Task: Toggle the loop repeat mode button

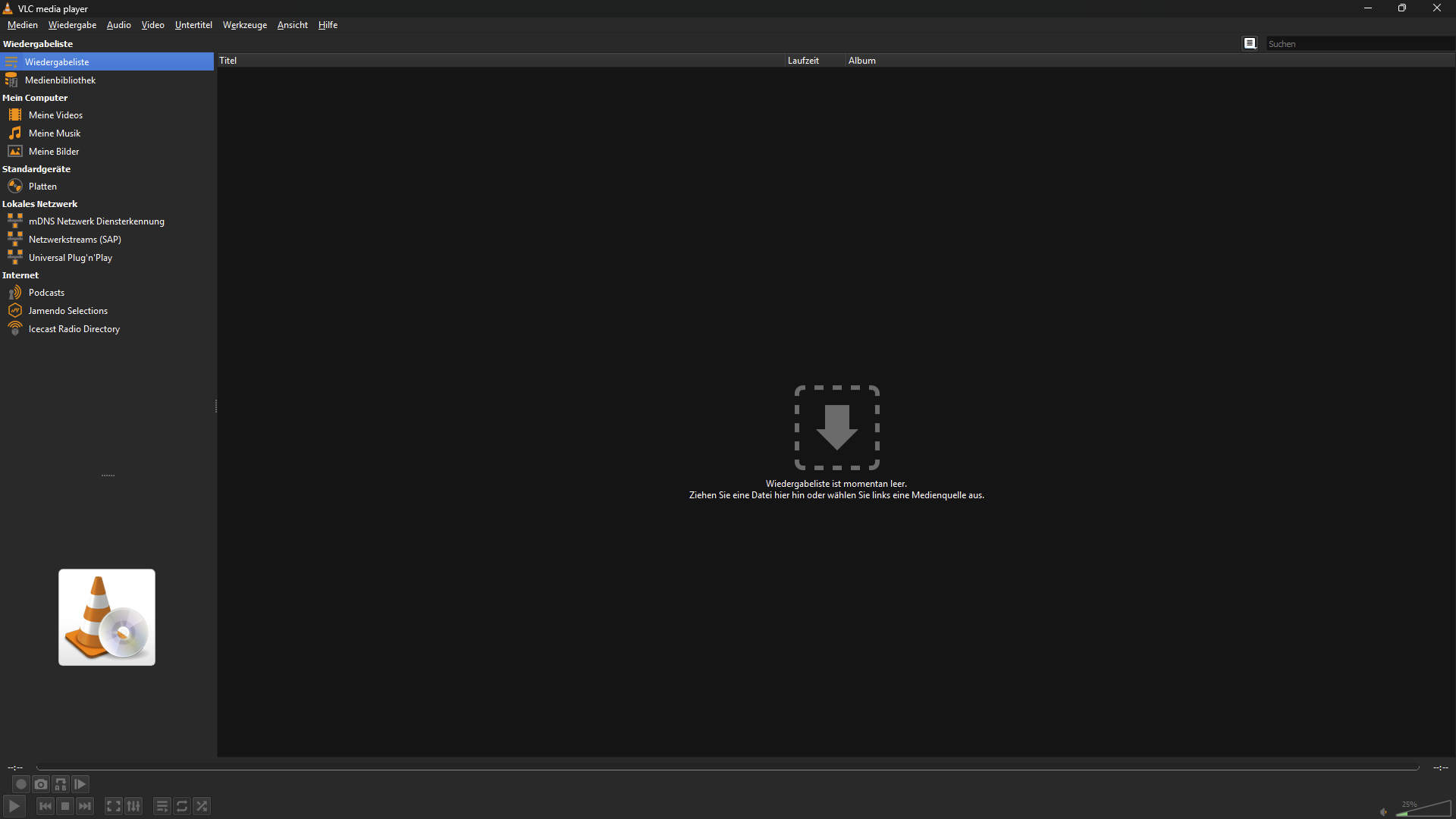Action: pyautogui.click(x=182, y=806)
